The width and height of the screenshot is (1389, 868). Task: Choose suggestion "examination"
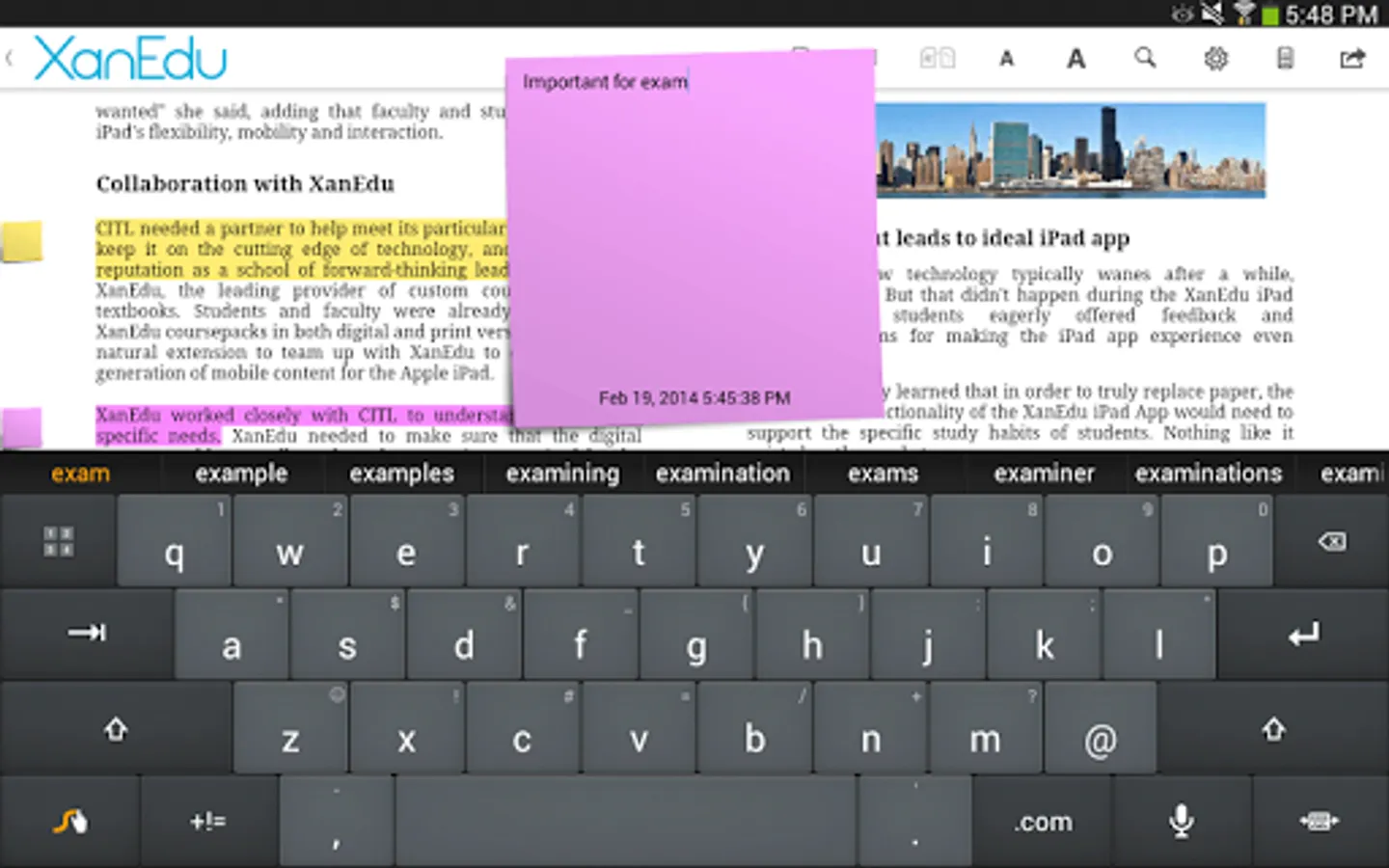pos(722,473)
